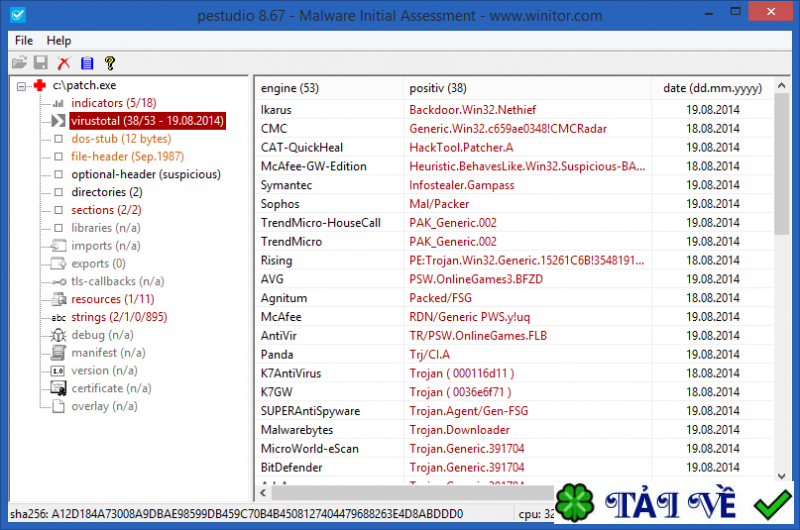Select resources (1/11) tree item

pyautogui.click(x=113, y=299)
